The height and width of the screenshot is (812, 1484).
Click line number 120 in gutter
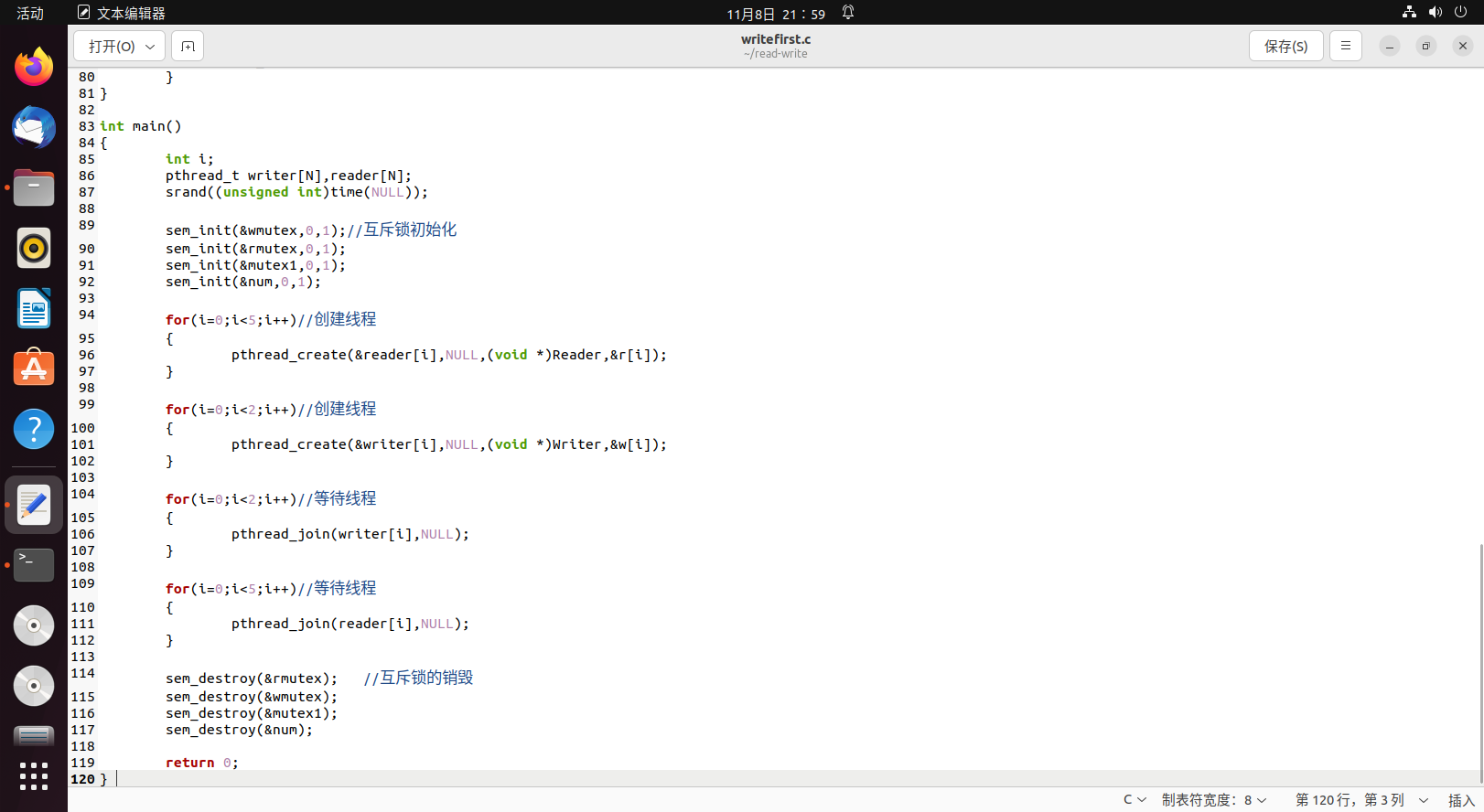tap(82, 779)
